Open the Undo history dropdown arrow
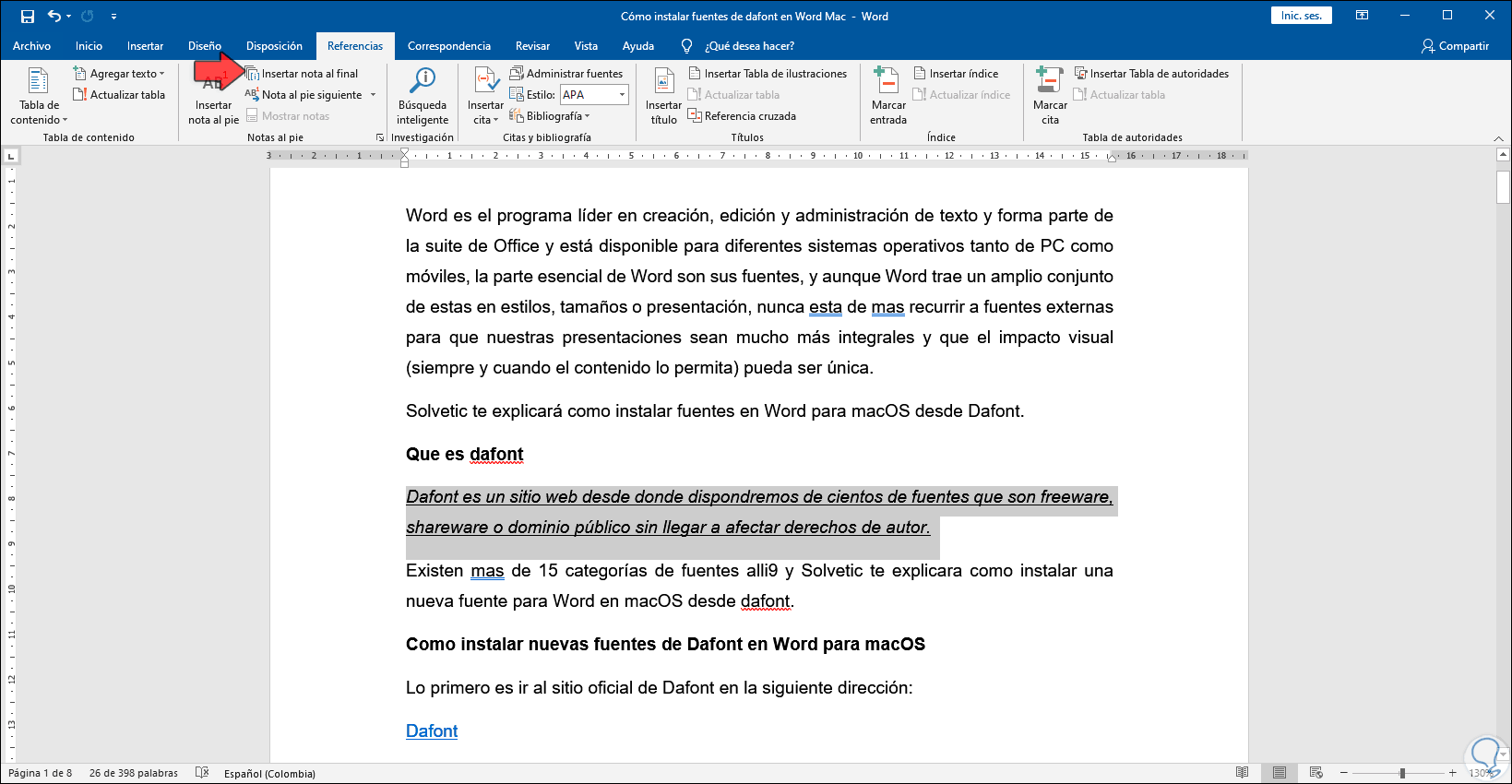Image resolution: width=1512 pixels, height=784 pixels. click(x=69, y=16)
